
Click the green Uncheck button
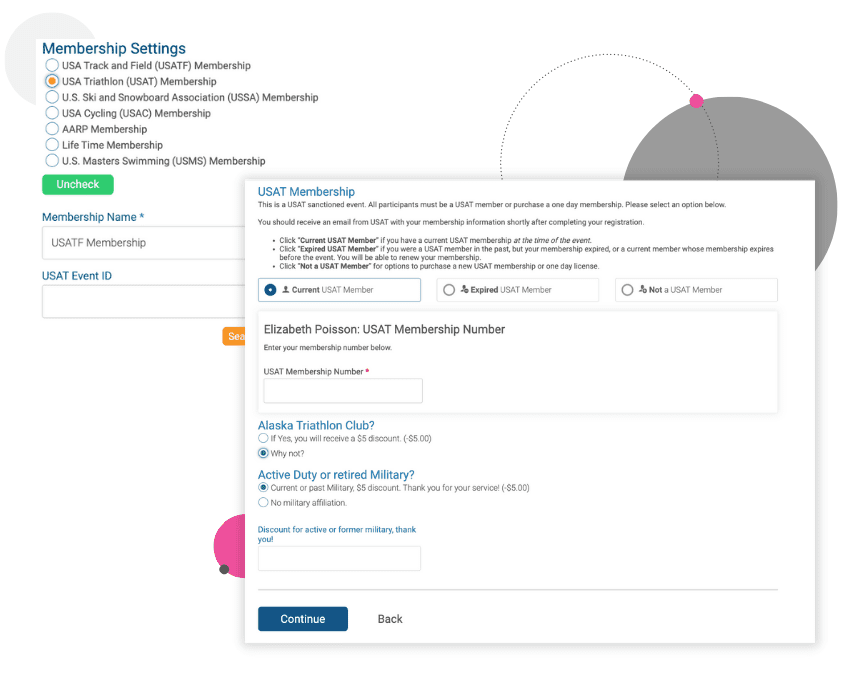(x=78, y=184)
